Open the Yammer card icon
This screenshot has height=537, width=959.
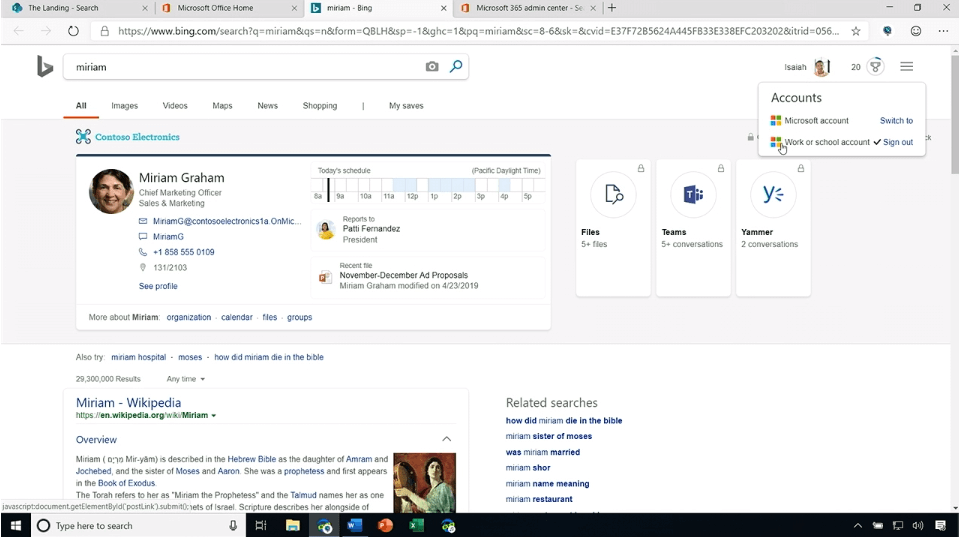tap(773, 194)
